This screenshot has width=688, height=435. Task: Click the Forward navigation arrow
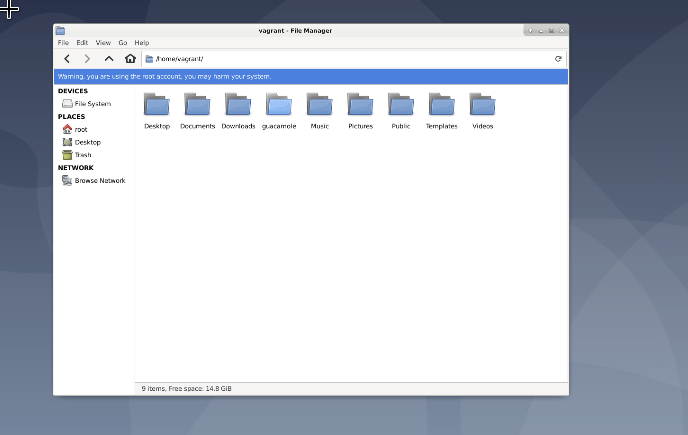click(87, 59)
